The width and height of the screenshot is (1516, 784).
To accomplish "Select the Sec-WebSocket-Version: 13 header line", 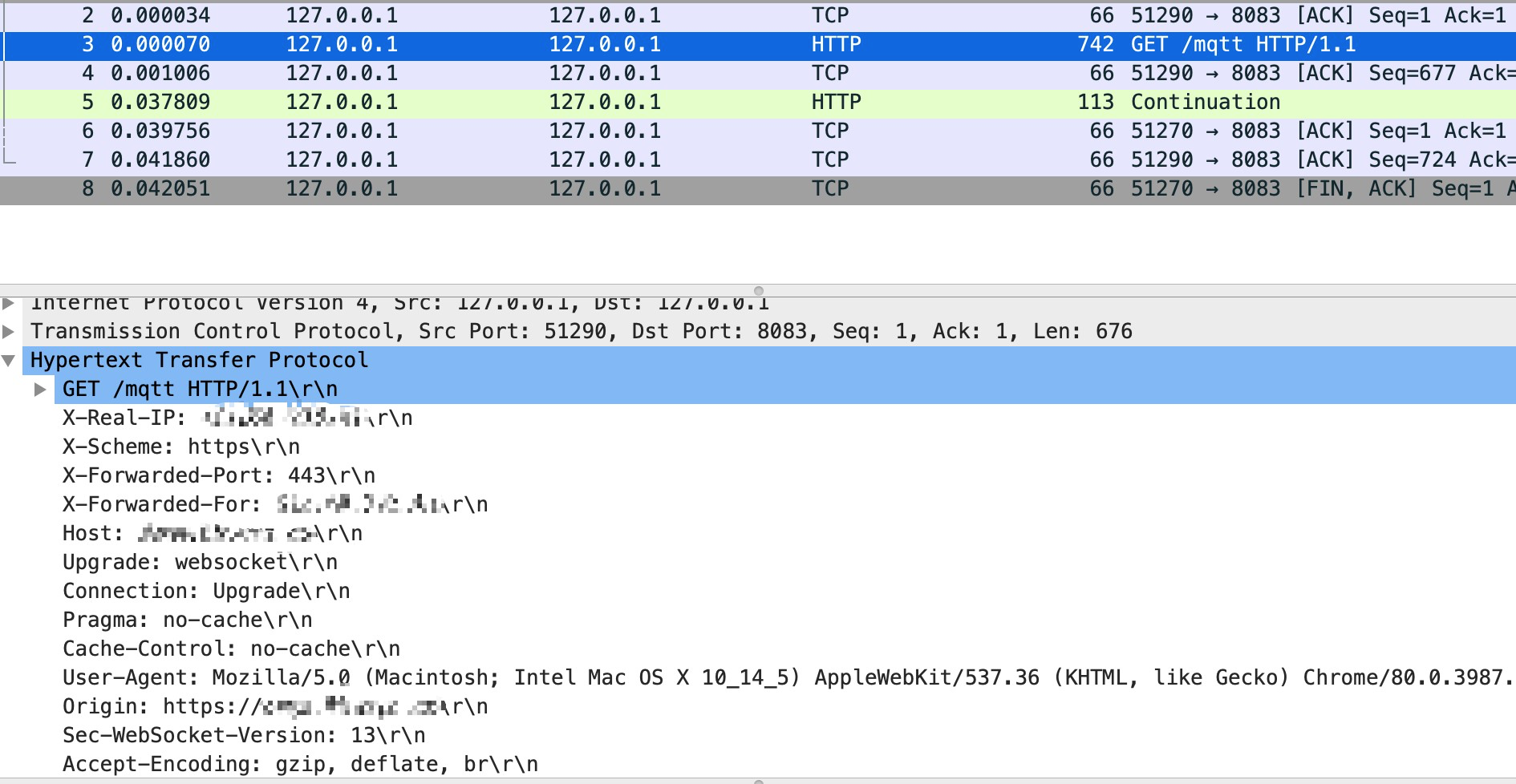I will [x=244, y=735].
